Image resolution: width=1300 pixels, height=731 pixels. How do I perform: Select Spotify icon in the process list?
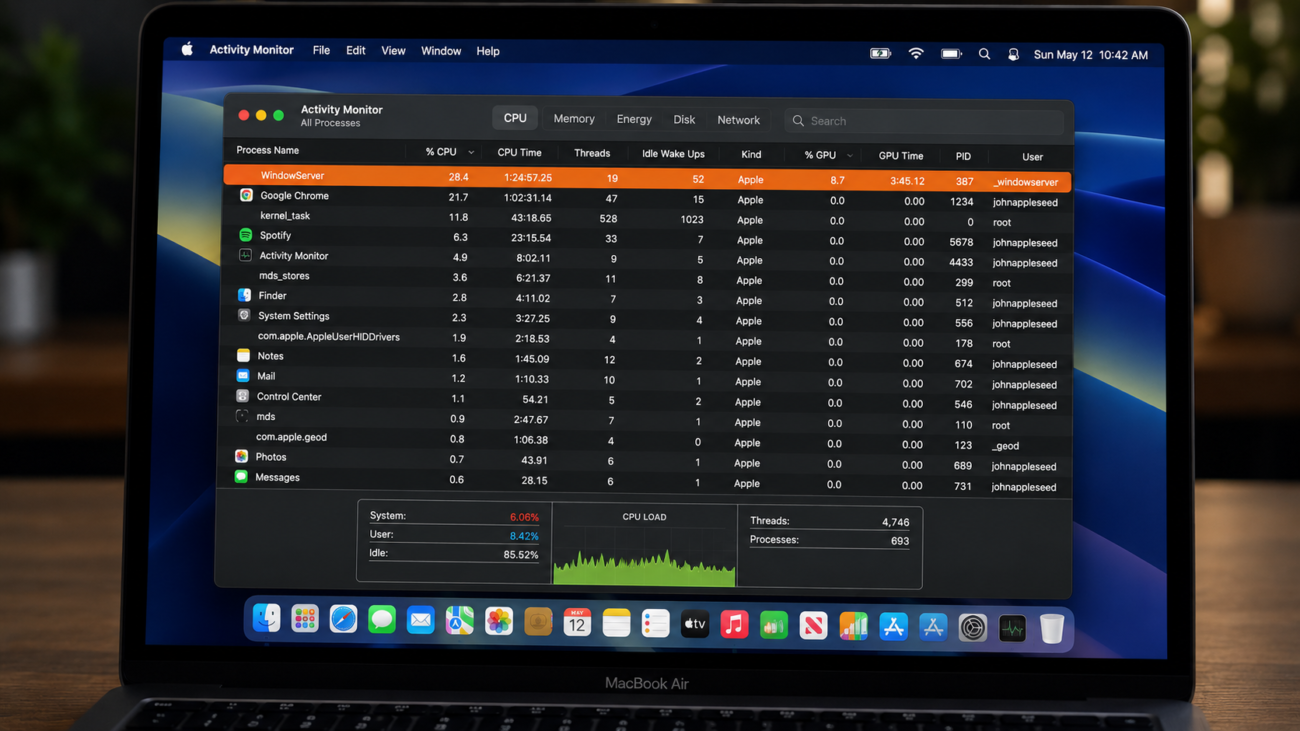pos(245,235)
